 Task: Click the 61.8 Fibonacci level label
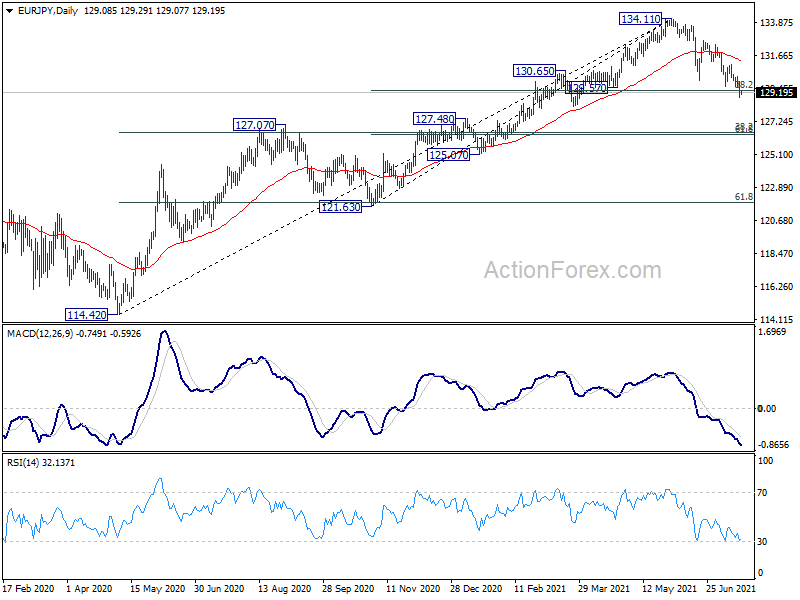tap(743, 196)
